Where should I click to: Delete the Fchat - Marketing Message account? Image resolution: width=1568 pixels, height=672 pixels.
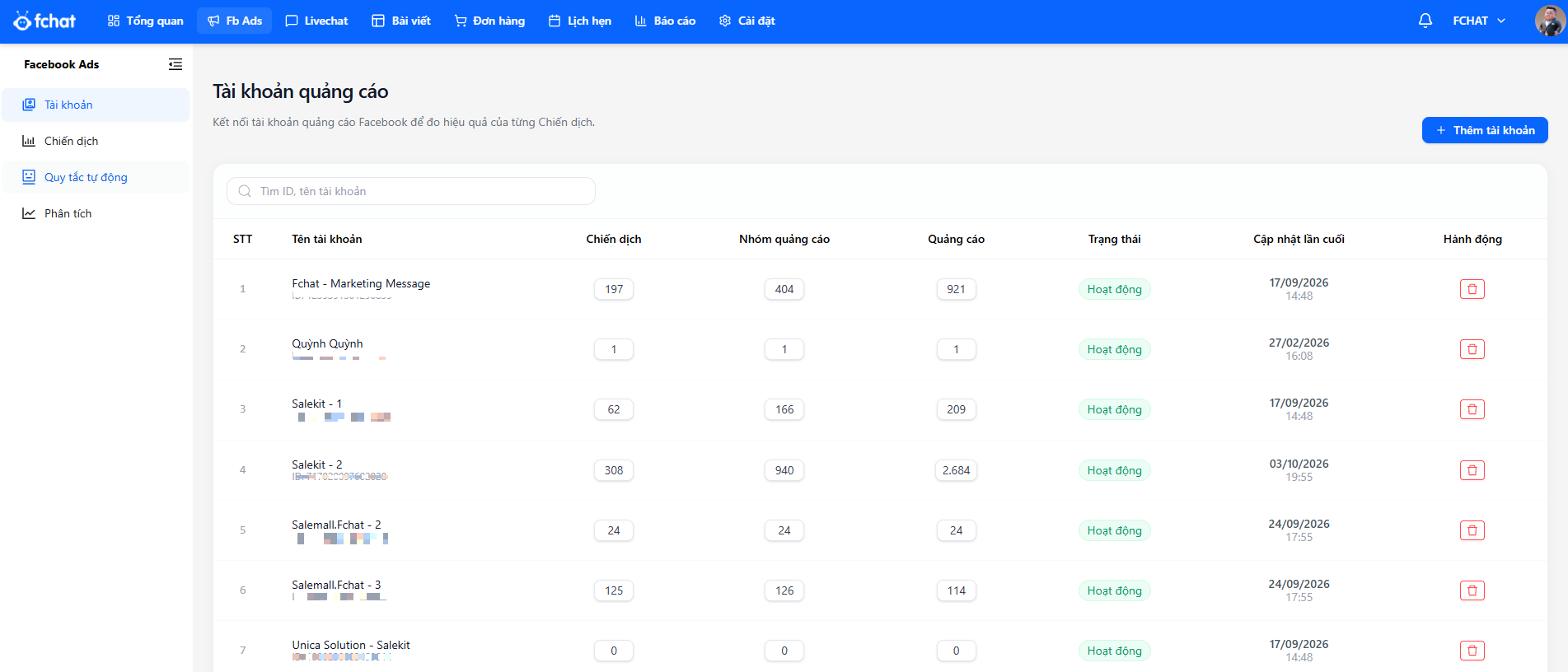point(1472,289)
